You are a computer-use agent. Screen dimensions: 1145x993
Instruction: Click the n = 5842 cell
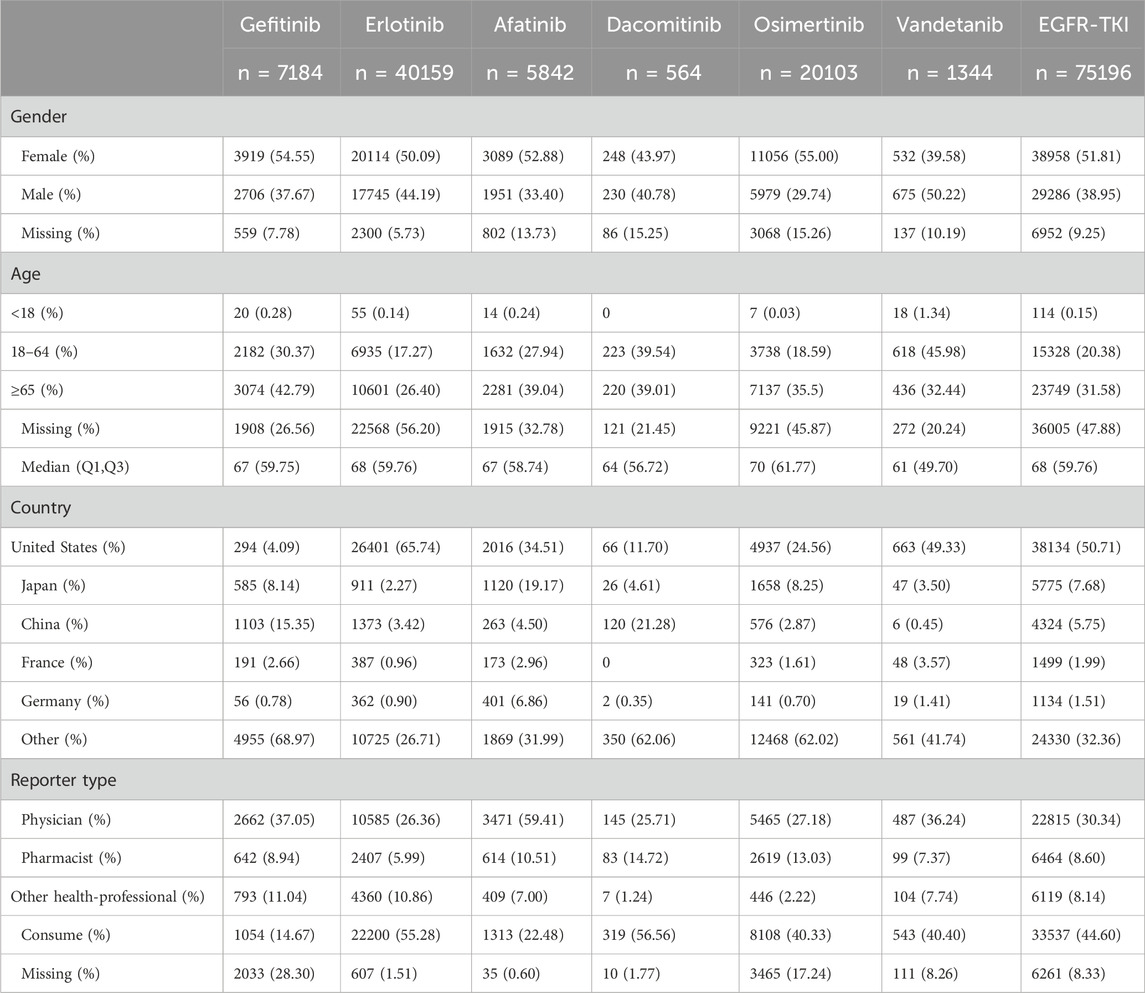click(x=530, y=73)
